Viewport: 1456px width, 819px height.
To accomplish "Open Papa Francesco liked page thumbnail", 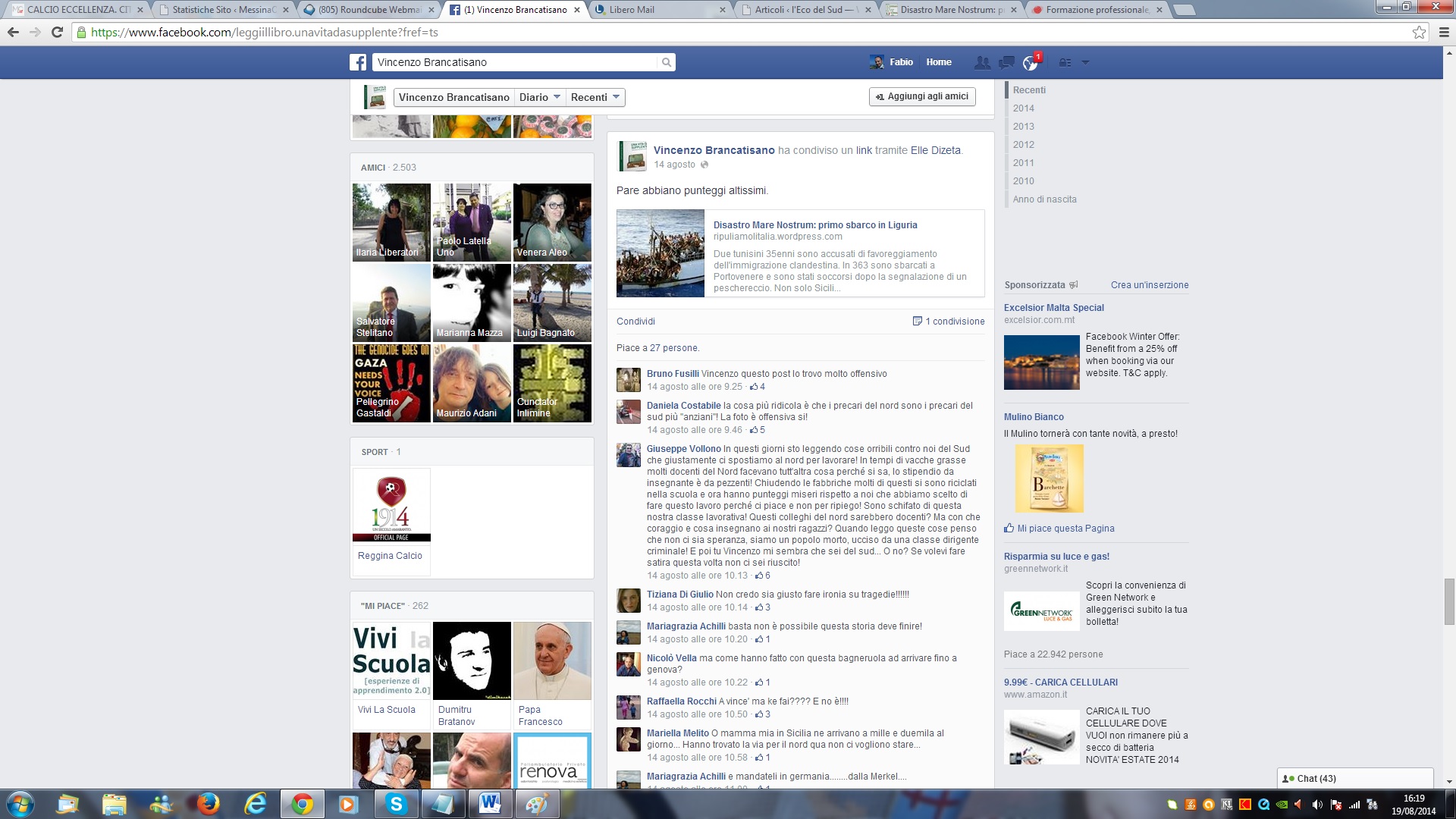I will tap(552, 661).
